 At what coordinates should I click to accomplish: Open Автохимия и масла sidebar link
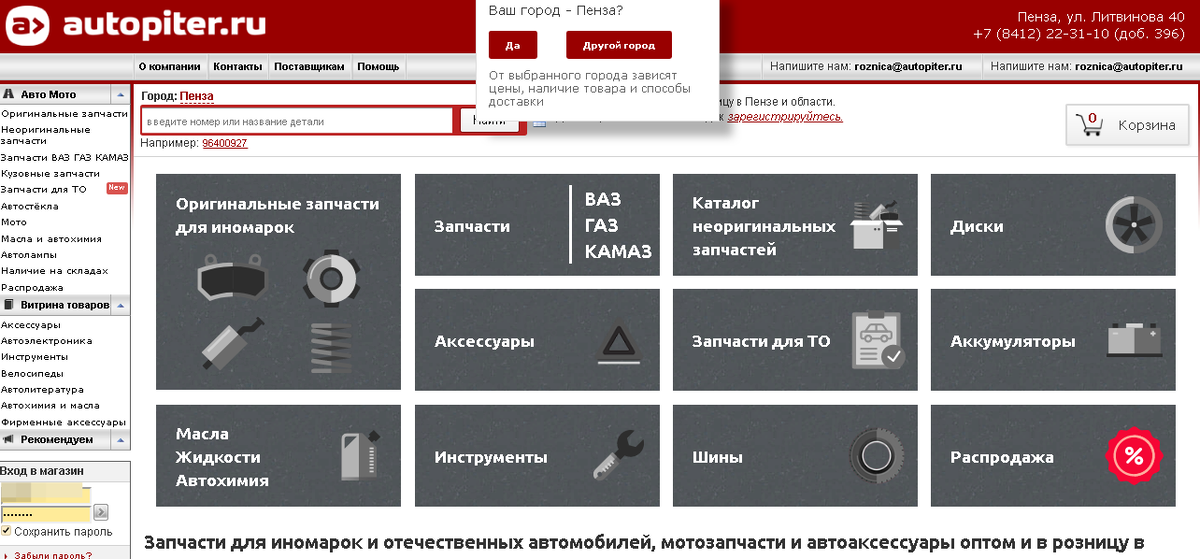[50, 405]
